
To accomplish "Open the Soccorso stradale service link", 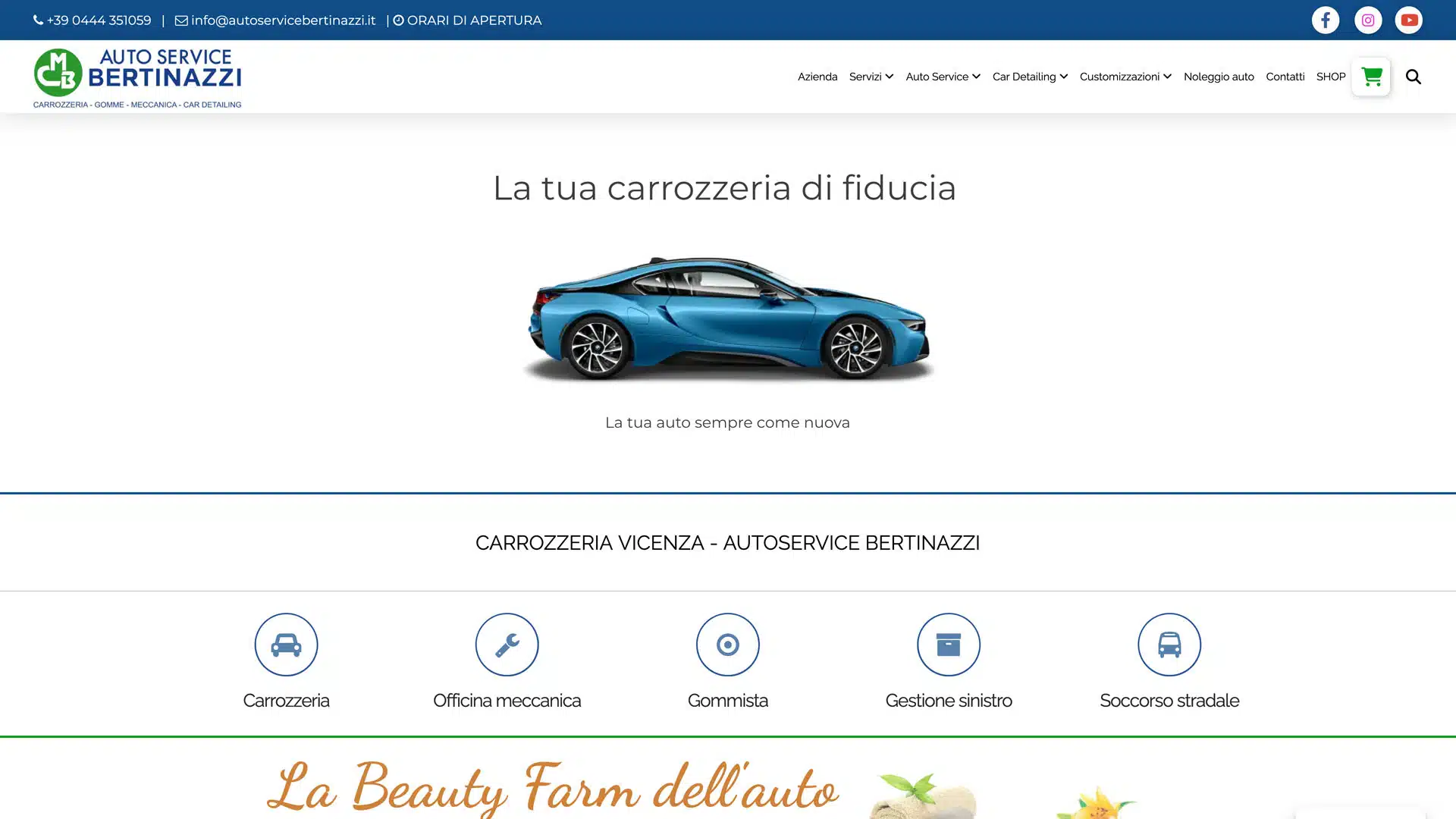I will click(x=1169, y=701).
